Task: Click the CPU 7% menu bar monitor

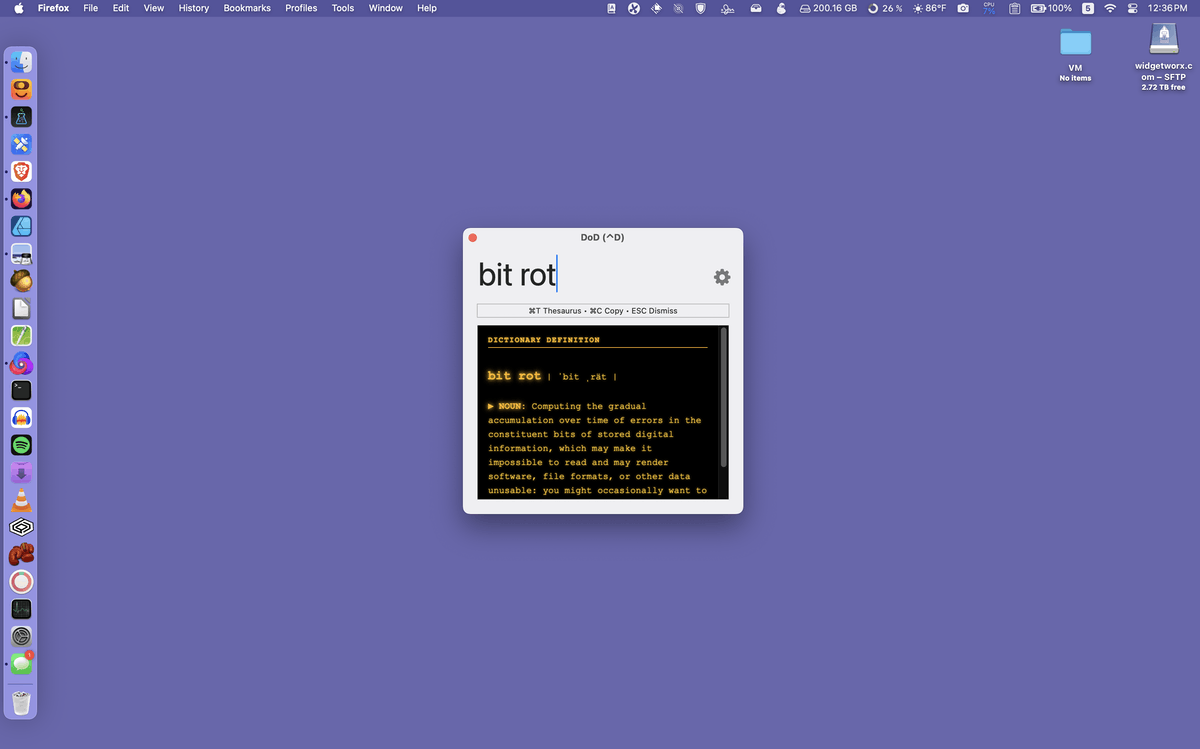Action: click(989, 8)
